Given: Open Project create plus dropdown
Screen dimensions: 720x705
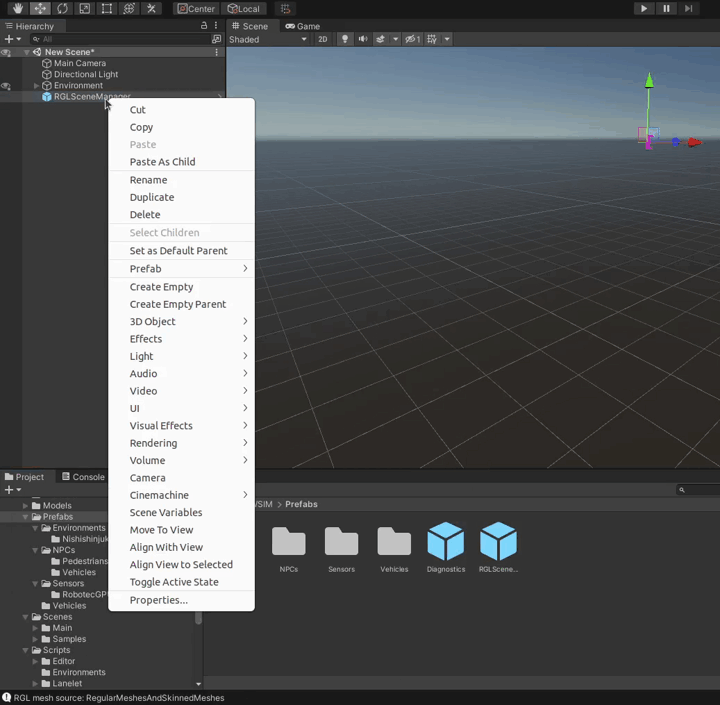Looking at the screenshot, I should click(x=12, y=490).
